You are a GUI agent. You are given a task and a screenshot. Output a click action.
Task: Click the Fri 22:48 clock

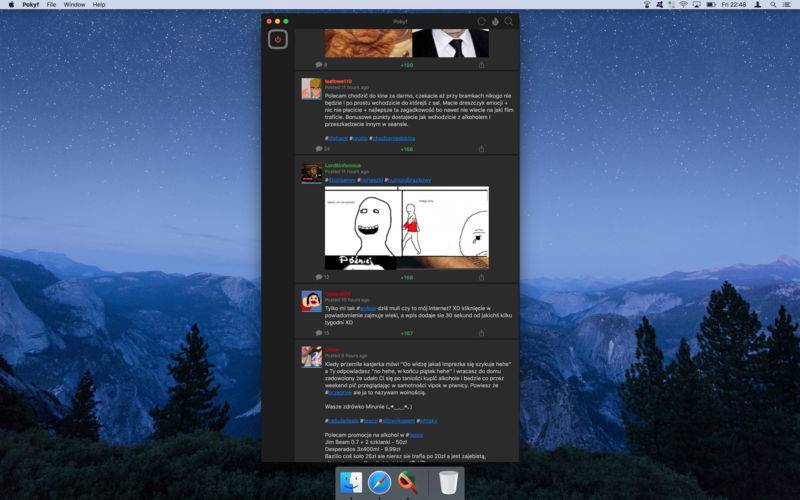point(734,5)
